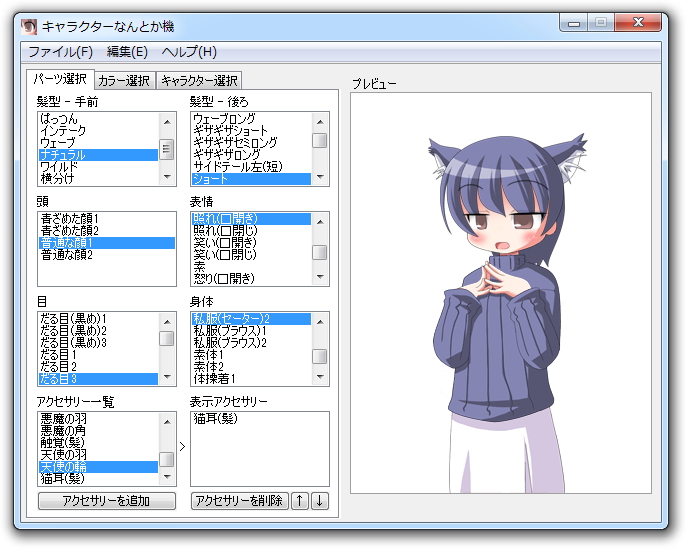Select 笑い(口閉じ) expression
This screenshot has width=686, height=549.
coord(252,255)
